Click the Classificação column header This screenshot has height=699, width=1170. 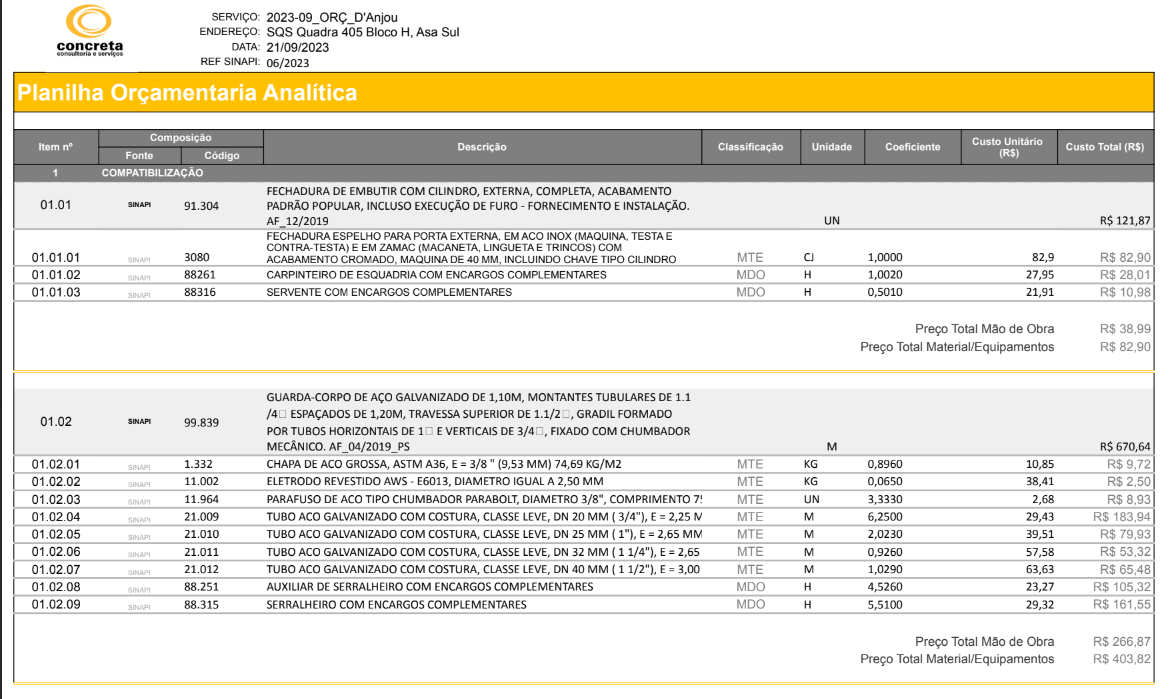tap(751, 147)
